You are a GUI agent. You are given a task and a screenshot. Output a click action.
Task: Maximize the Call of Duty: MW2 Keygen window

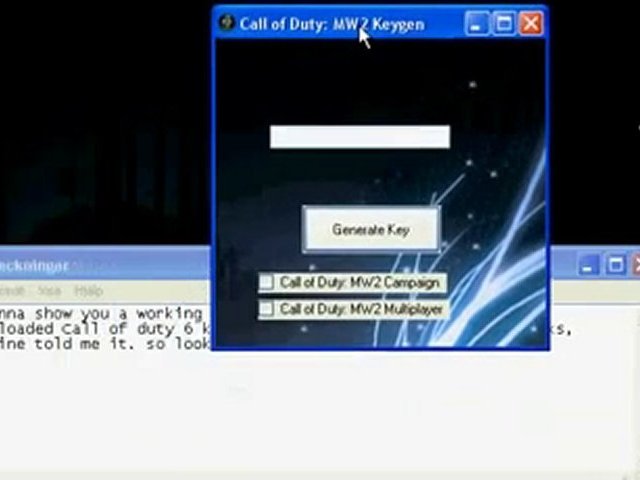[x=504, y=23]
